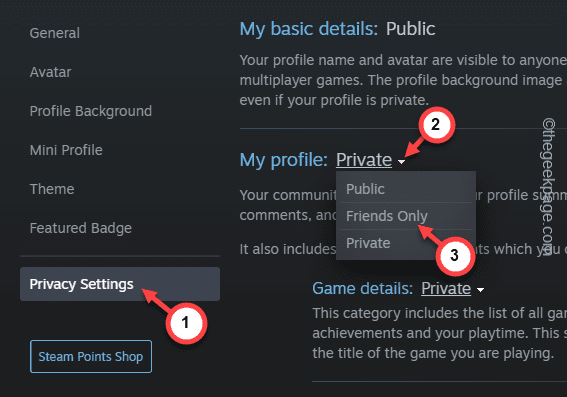Open the General settings section
This screenshot has width=567, height=397.
coord(55,33)
